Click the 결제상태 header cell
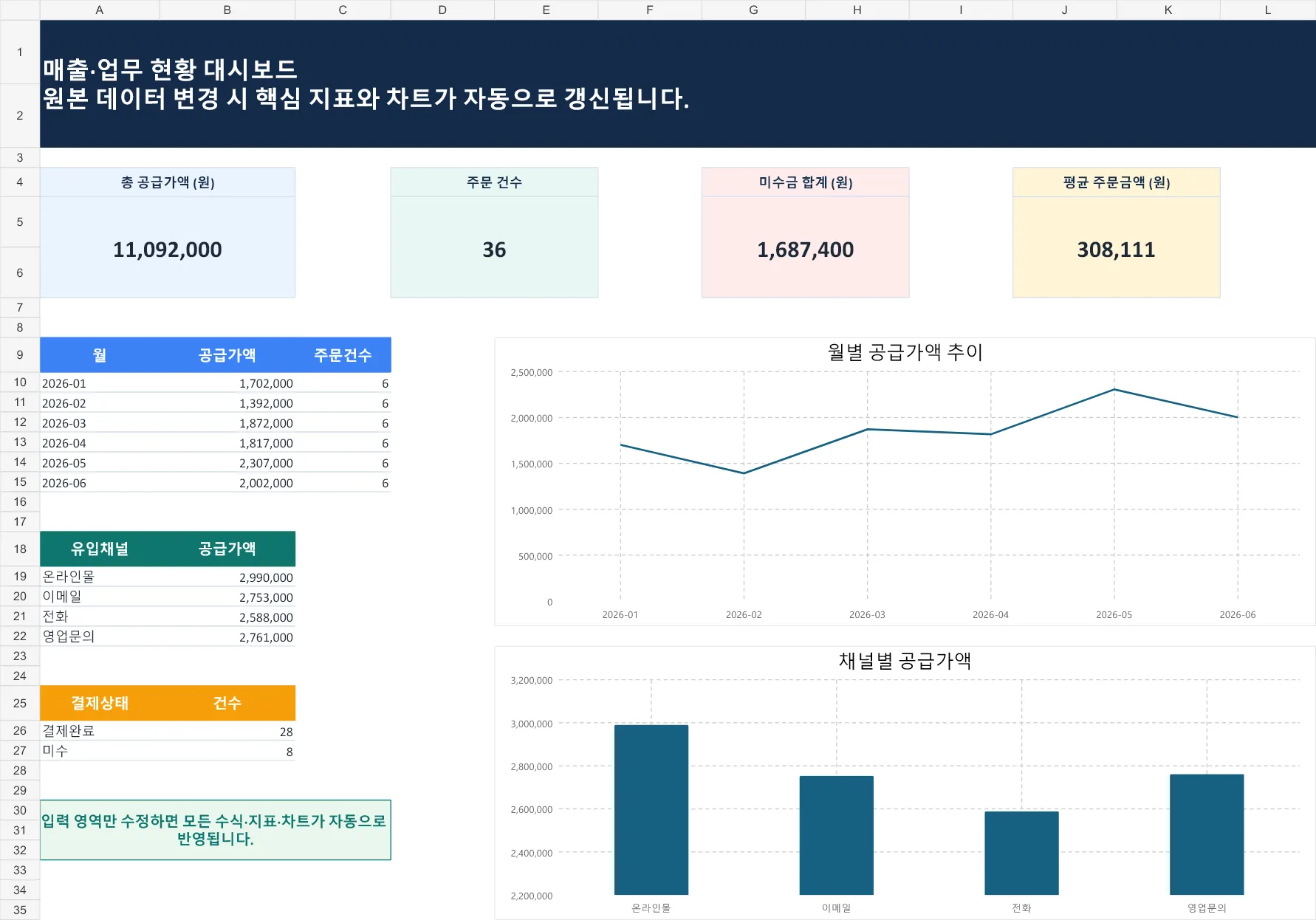This screenshot has width=1316, height=920. pyautogui.click(x=100, y=703)
